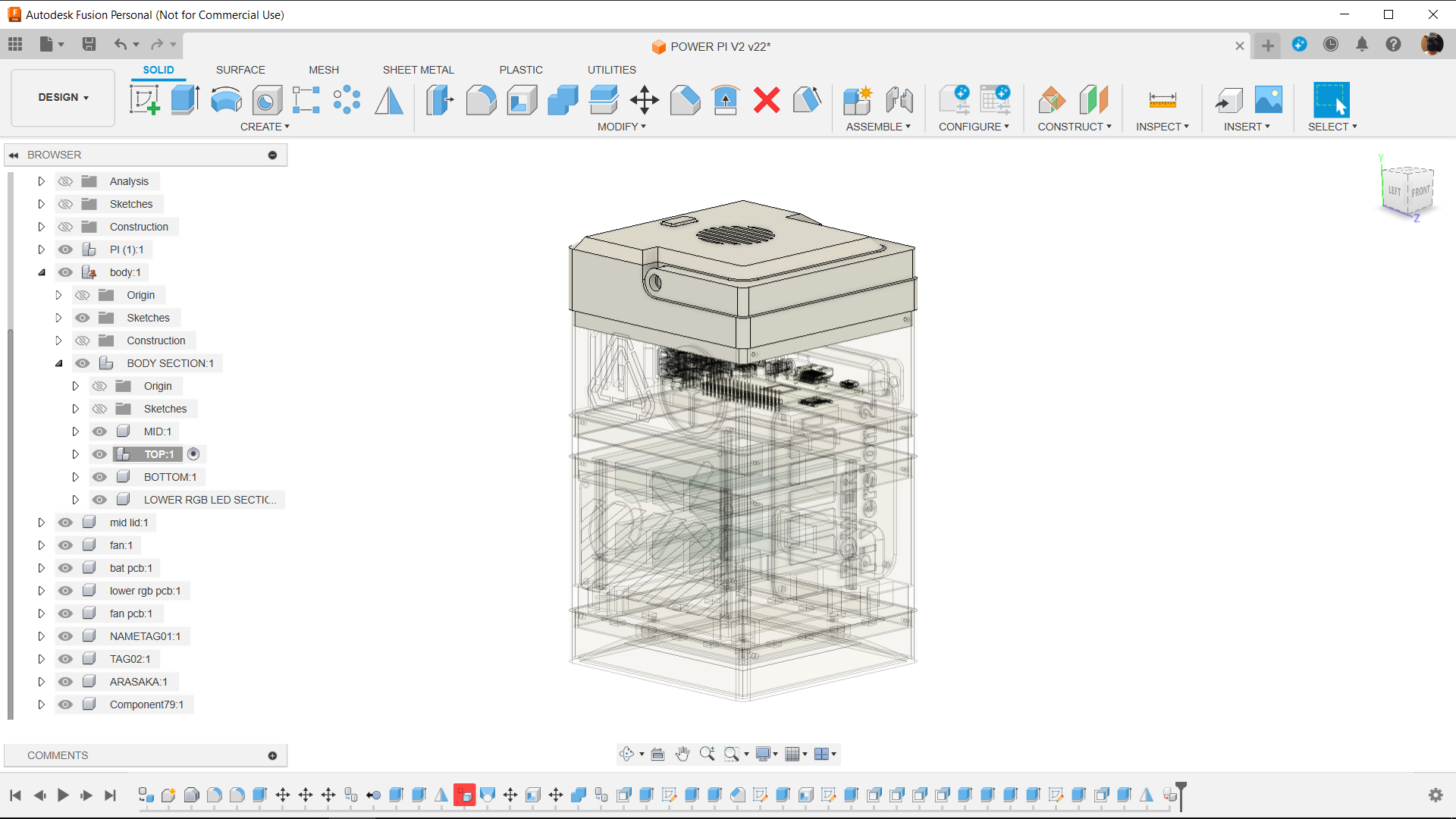The height and width of the screenshot is (819, 1456).
Task: Select the Fillet tool
Action: 481,99
